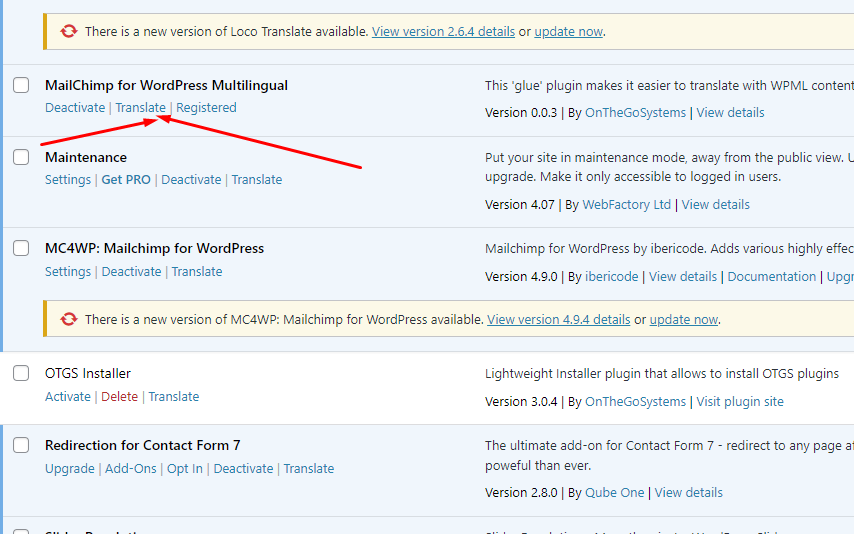Click Visit plugin site for OTGS Installer

(740, 402)
